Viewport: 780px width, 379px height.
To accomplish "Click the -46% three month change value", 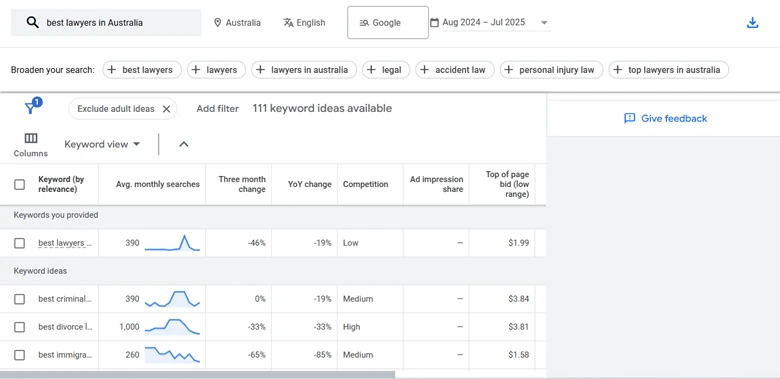I will [257, 243].
